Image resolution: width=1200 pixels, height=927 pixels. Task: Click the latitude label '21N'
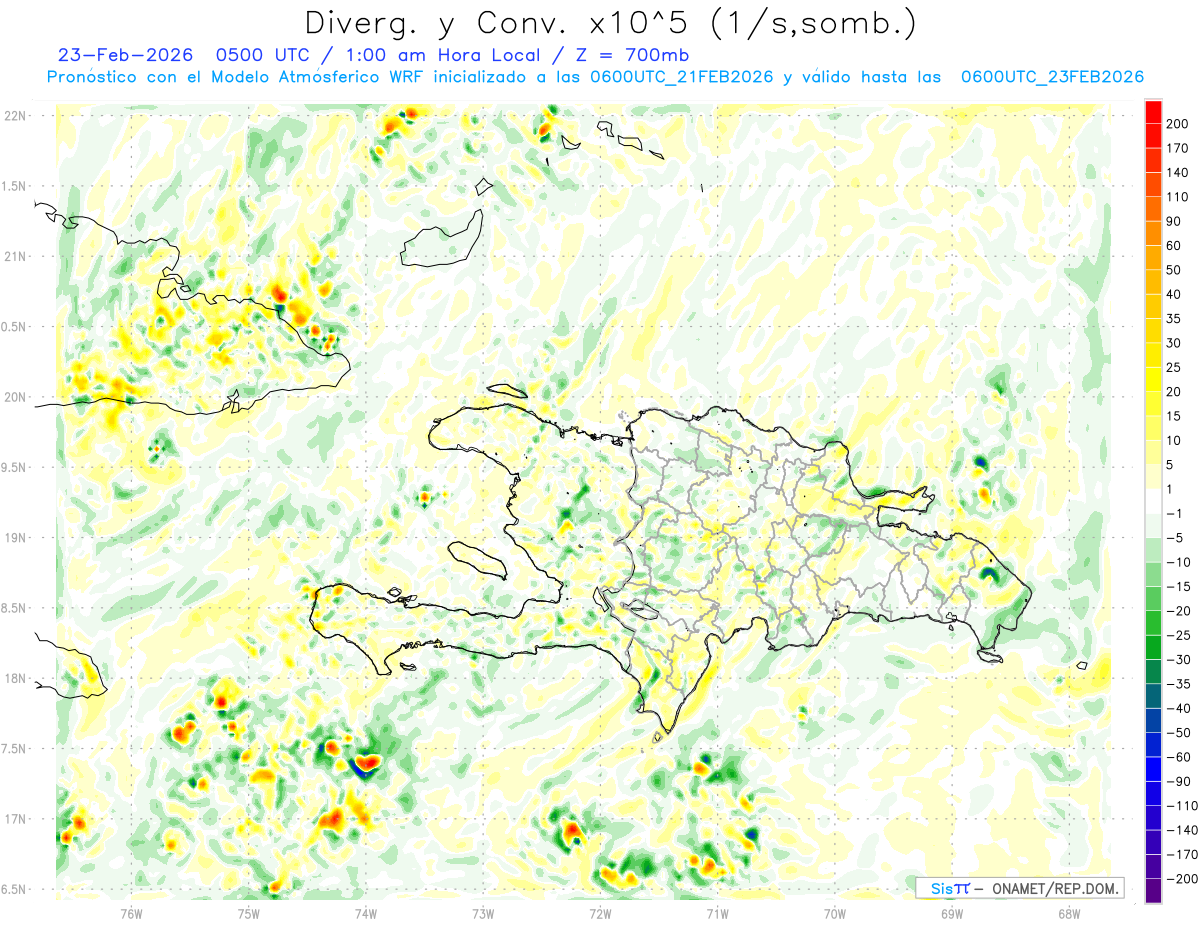[x=15, y=256]
